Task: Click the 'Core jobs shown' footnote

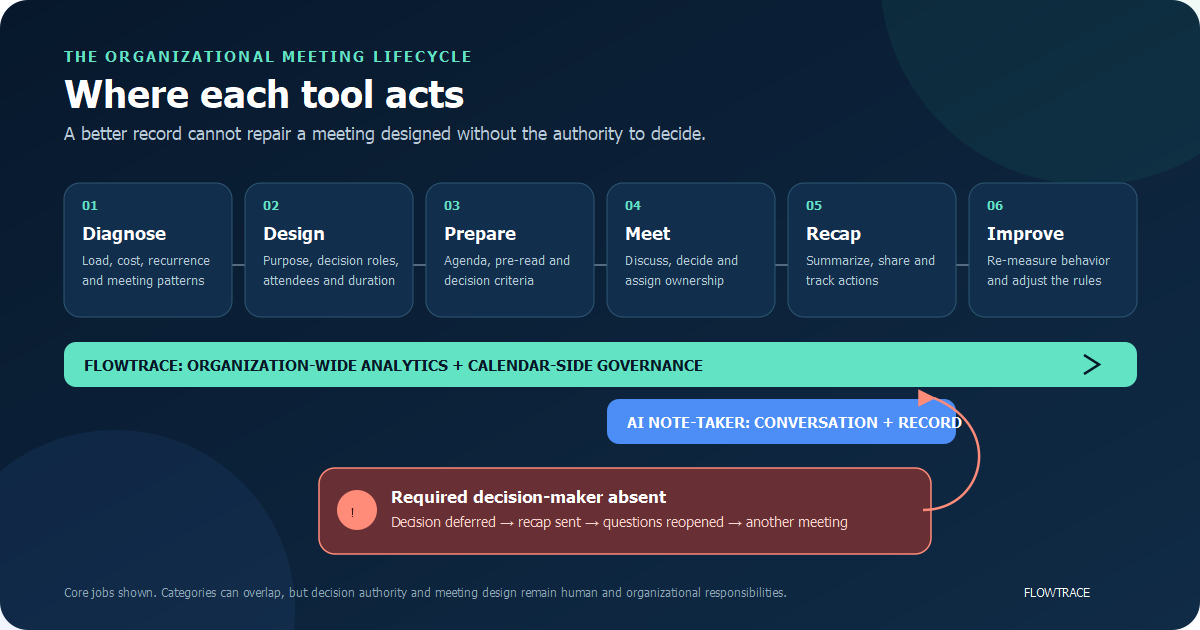Action: pos(425,593)
